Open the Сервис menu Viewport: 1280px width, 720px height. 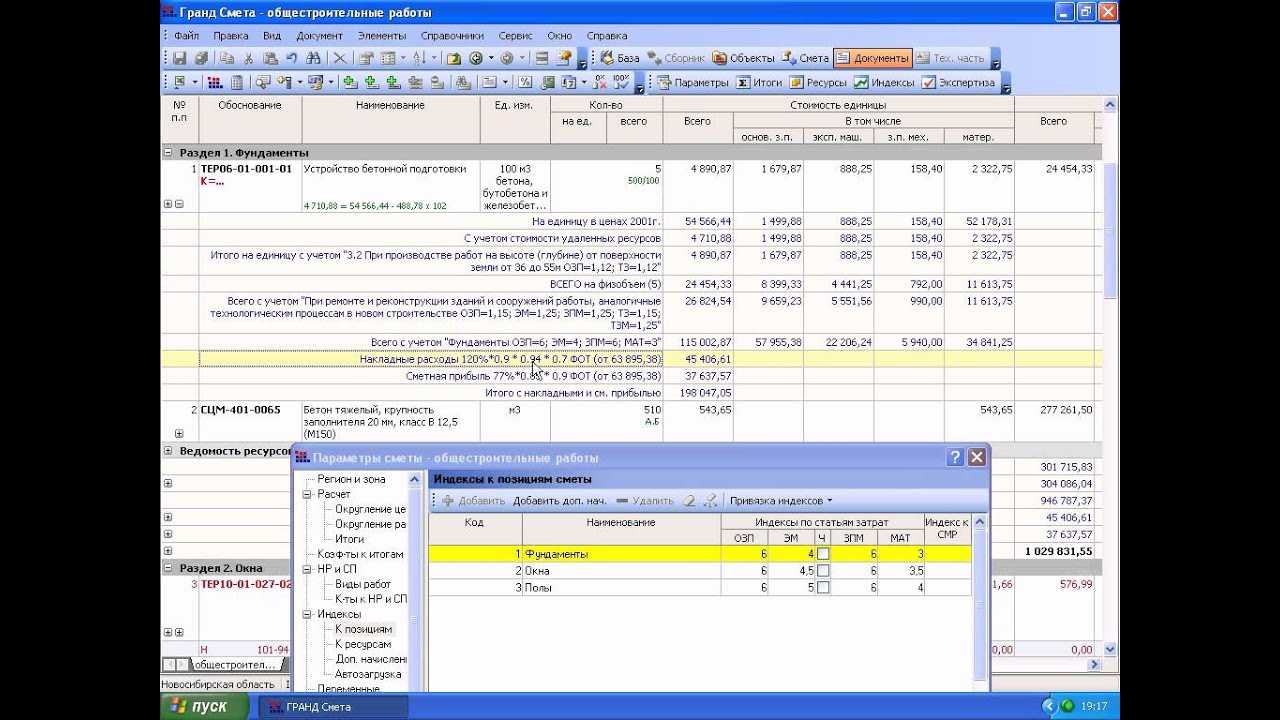click(515, 35)
